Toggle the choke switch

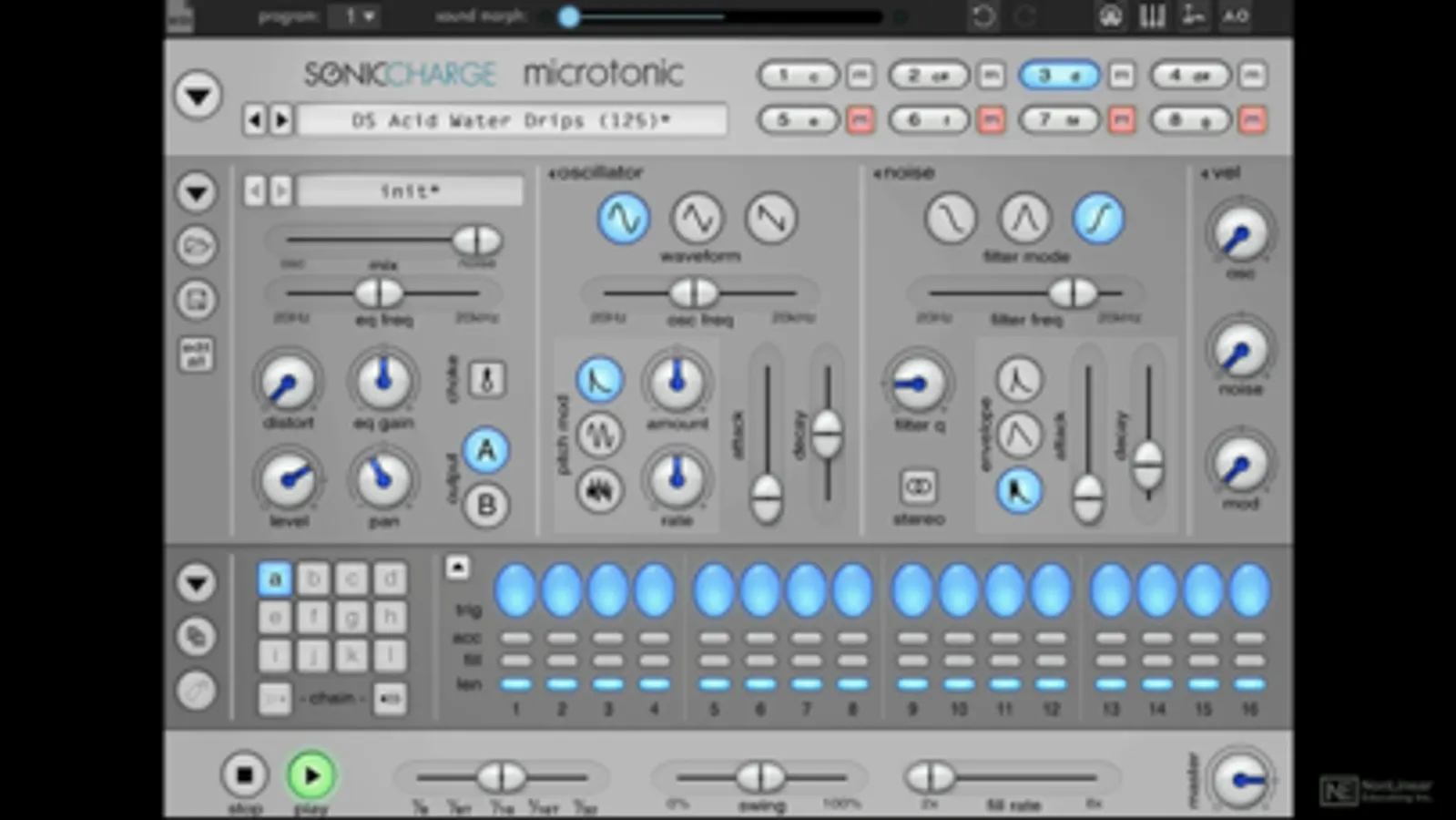tap(486, 379)
